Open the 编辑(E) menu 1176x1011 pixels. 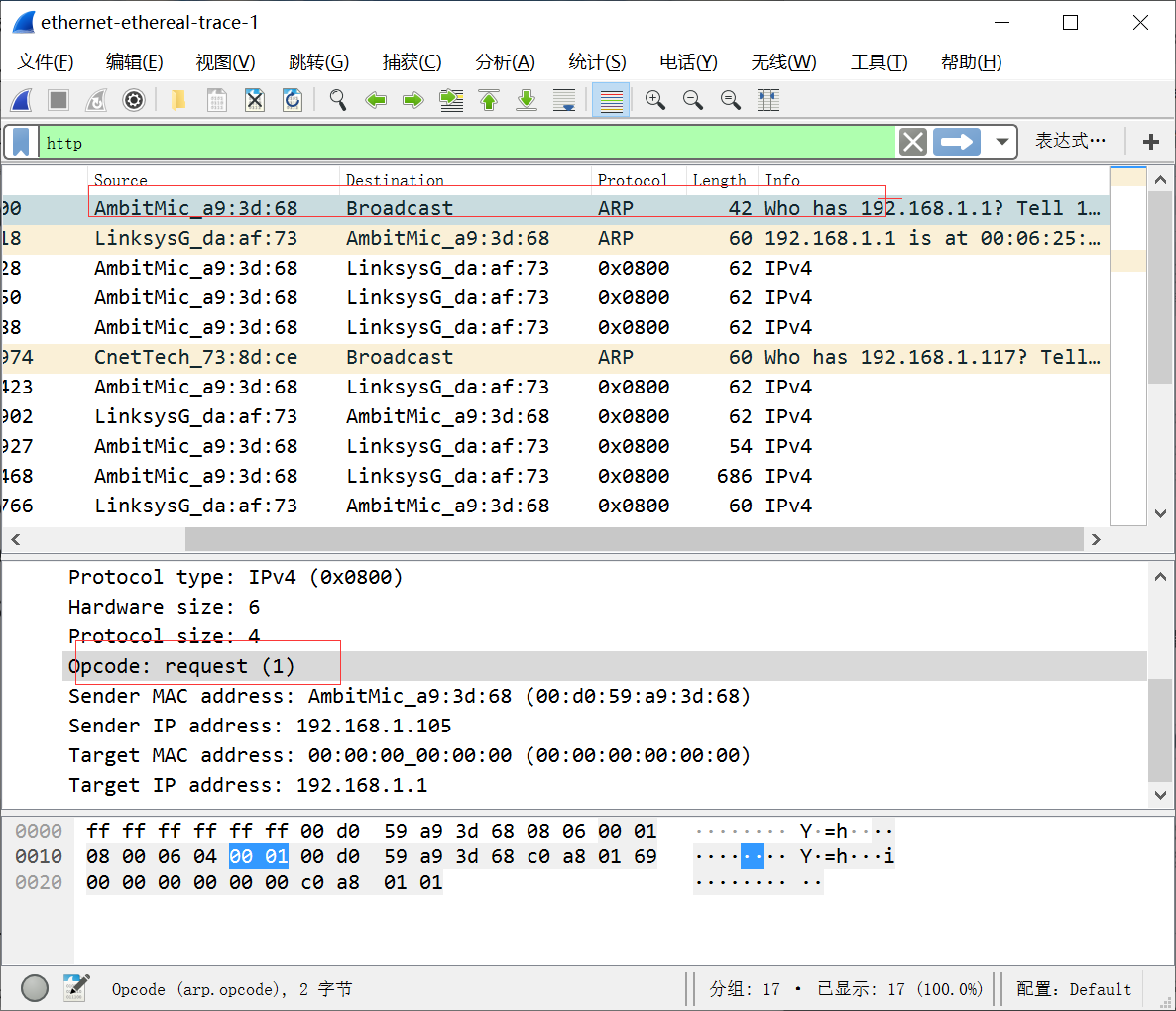coord(134,62)
